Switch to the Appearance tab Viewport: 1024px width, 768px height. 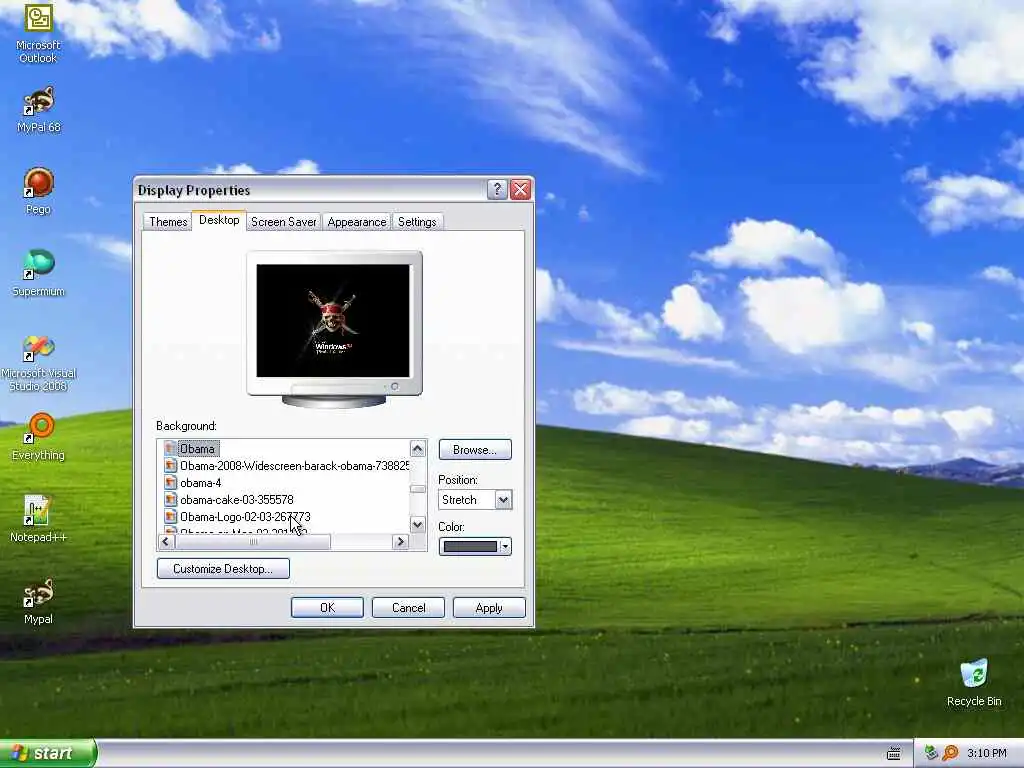pos(357,221)
